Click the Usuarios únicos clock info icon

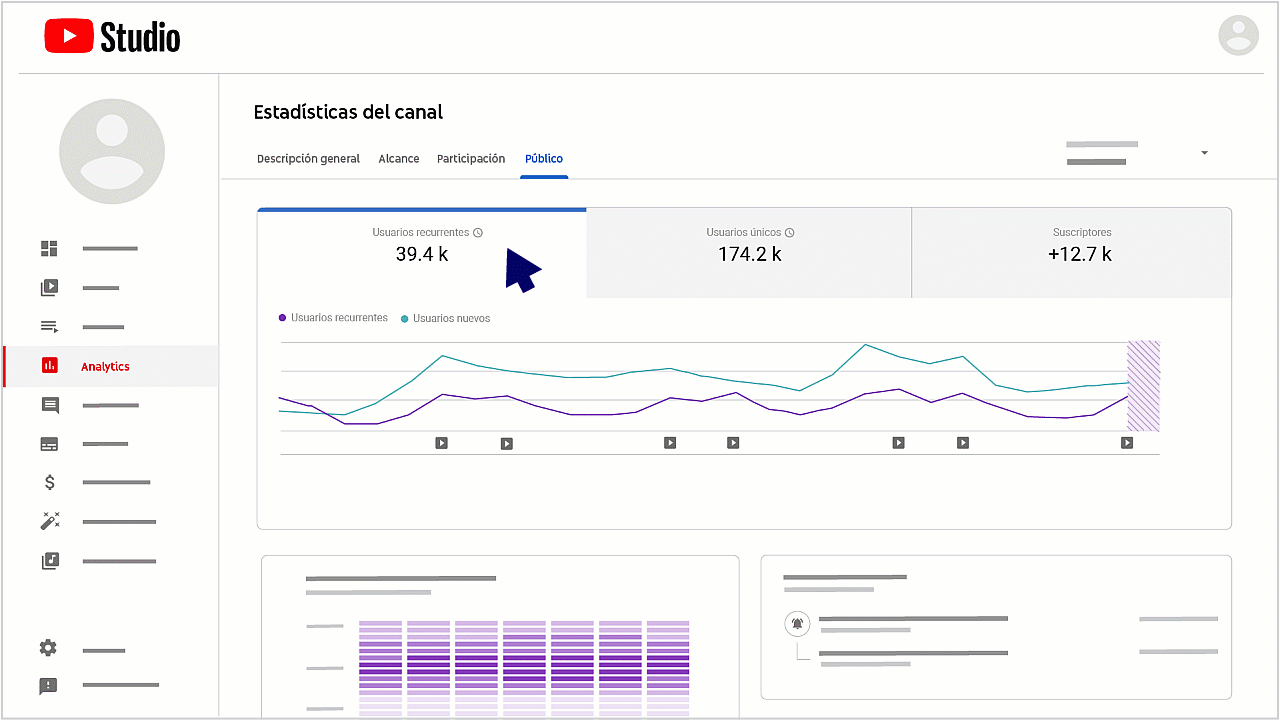tap(790, 231)
